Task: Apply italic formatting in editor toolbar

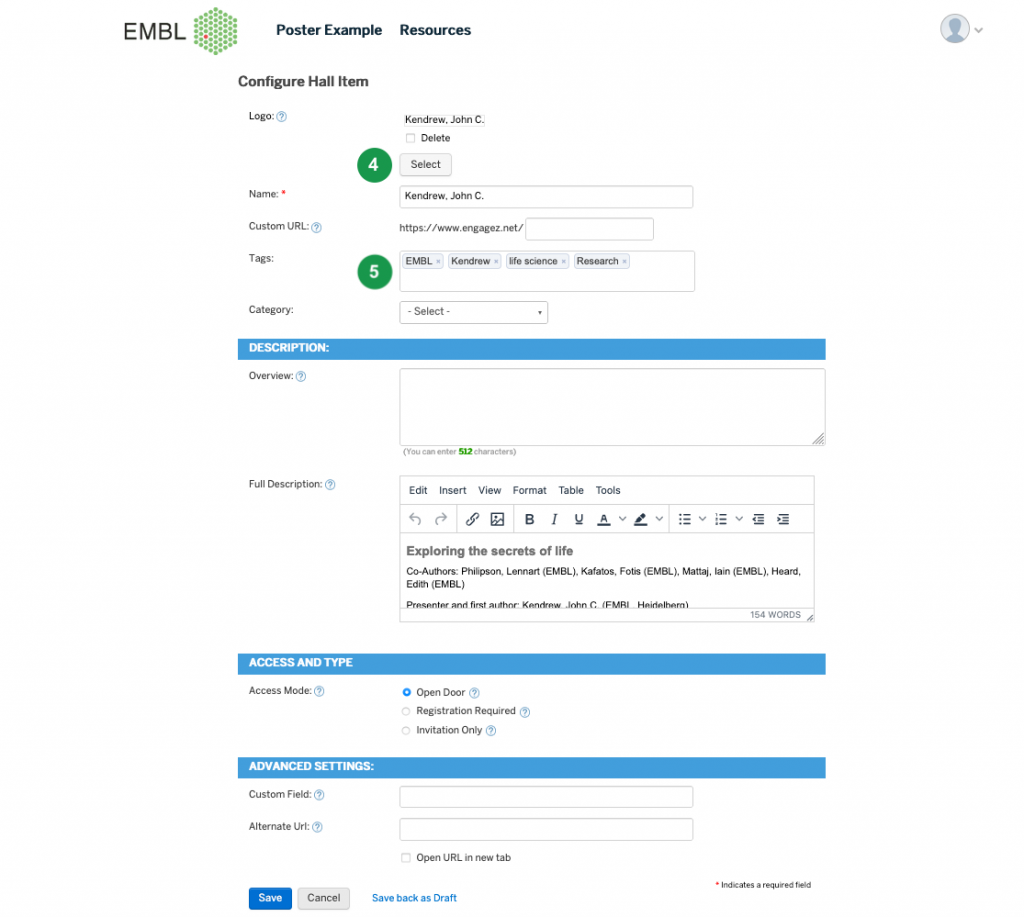Action: (554, 519)
